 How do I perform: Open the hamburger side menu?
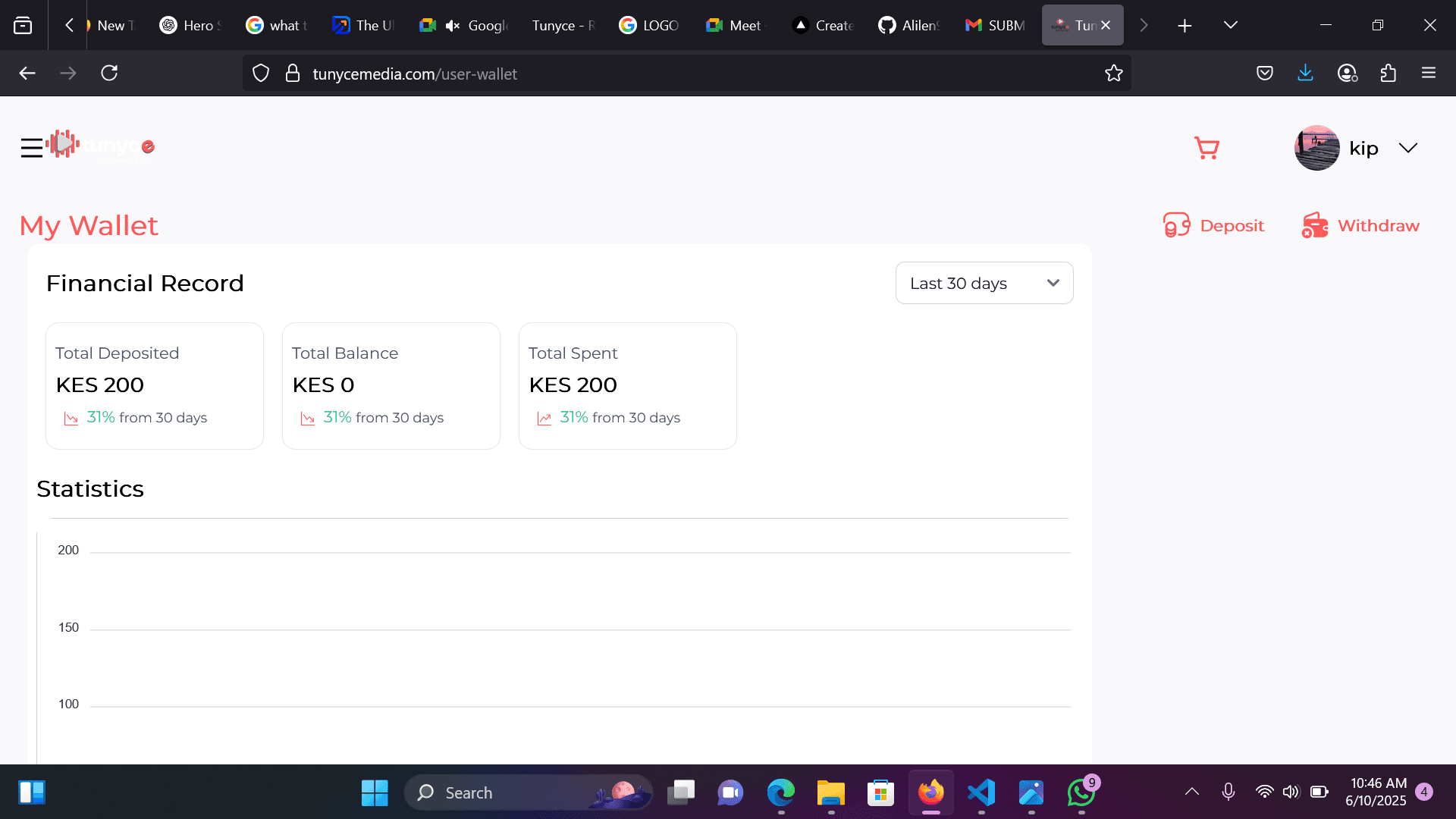[x=31, y=148]
